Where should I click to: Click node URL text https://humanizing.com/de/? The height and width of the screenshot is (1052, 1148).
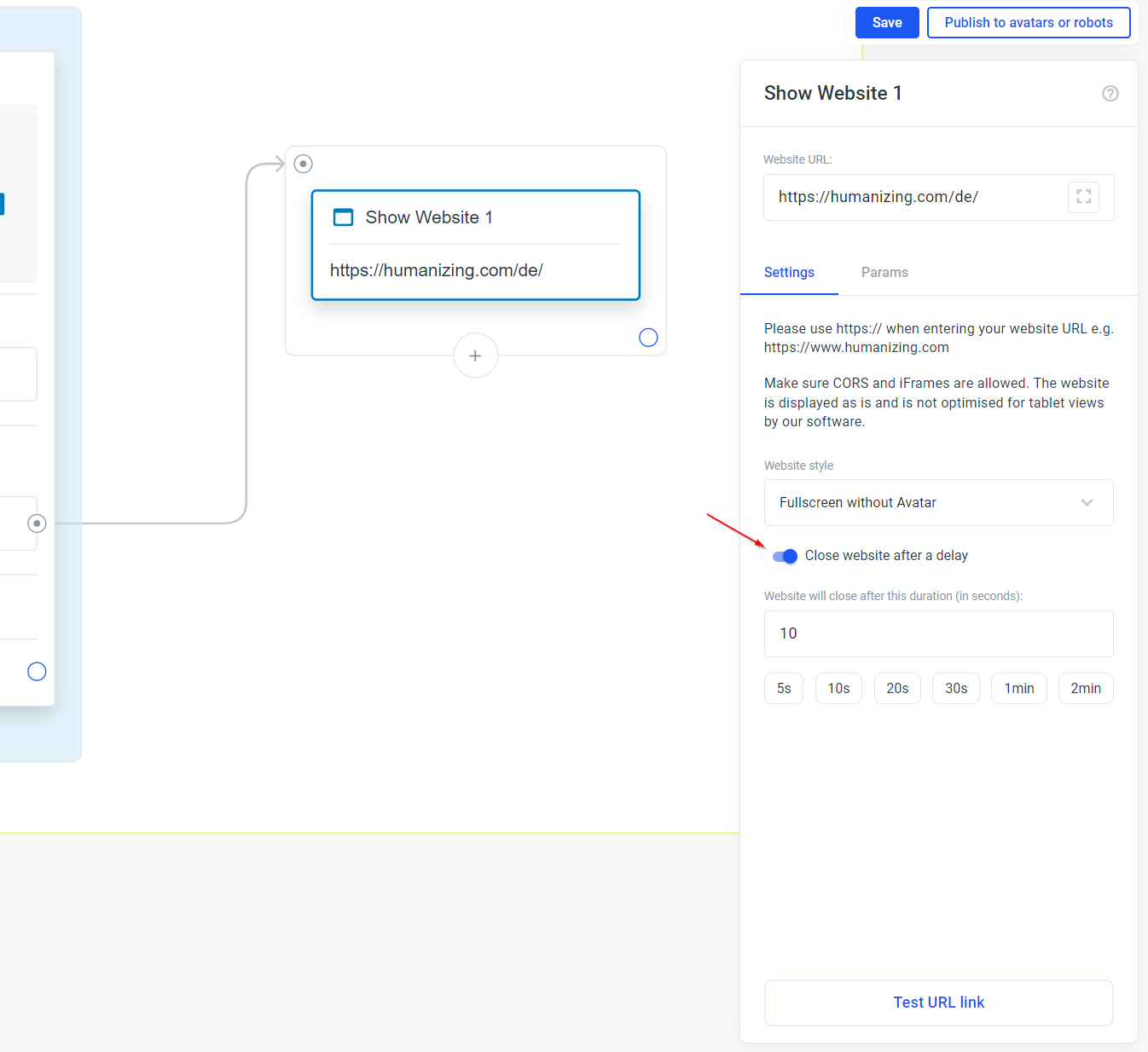click(x=437, y=270)
